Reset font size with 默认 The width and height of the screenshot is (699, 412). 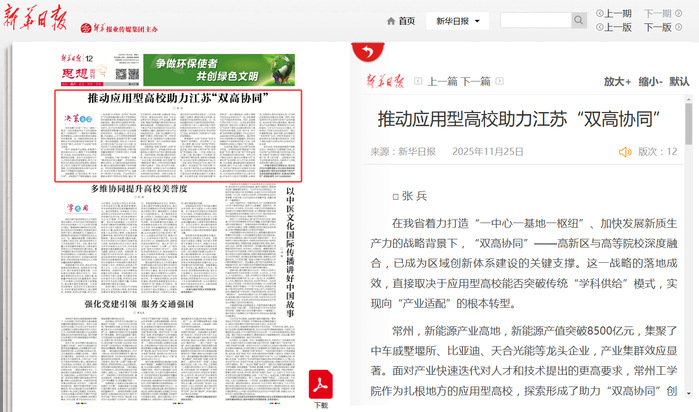[679, 82]
